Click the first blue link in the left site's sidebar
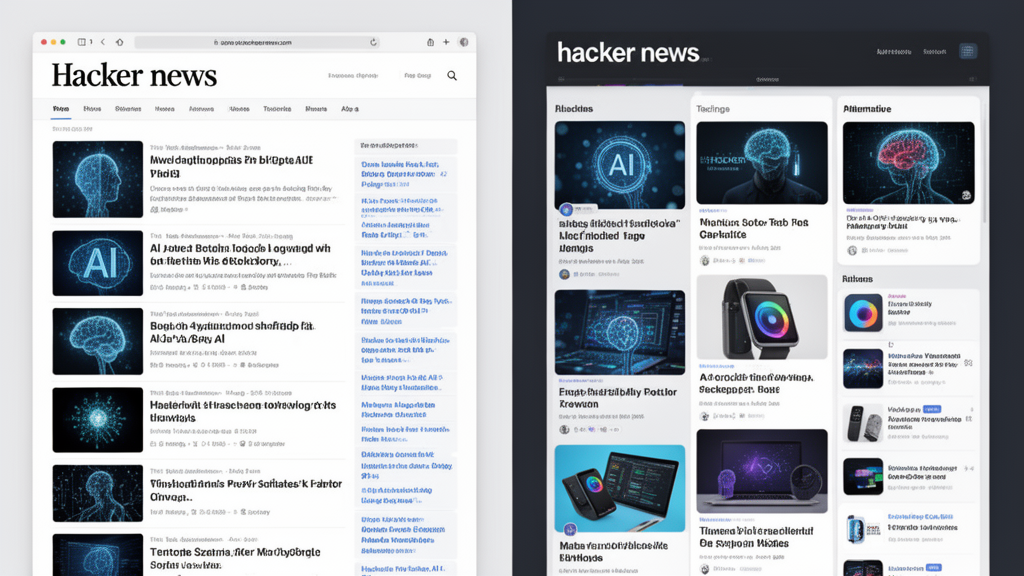 coord(404,176)
